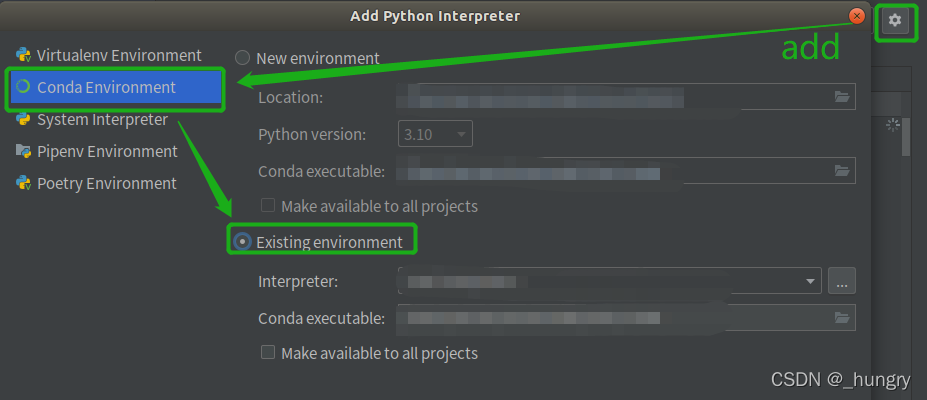
Task: Click the Virtualenv Environment Python icon
Action: pos(23,55)
